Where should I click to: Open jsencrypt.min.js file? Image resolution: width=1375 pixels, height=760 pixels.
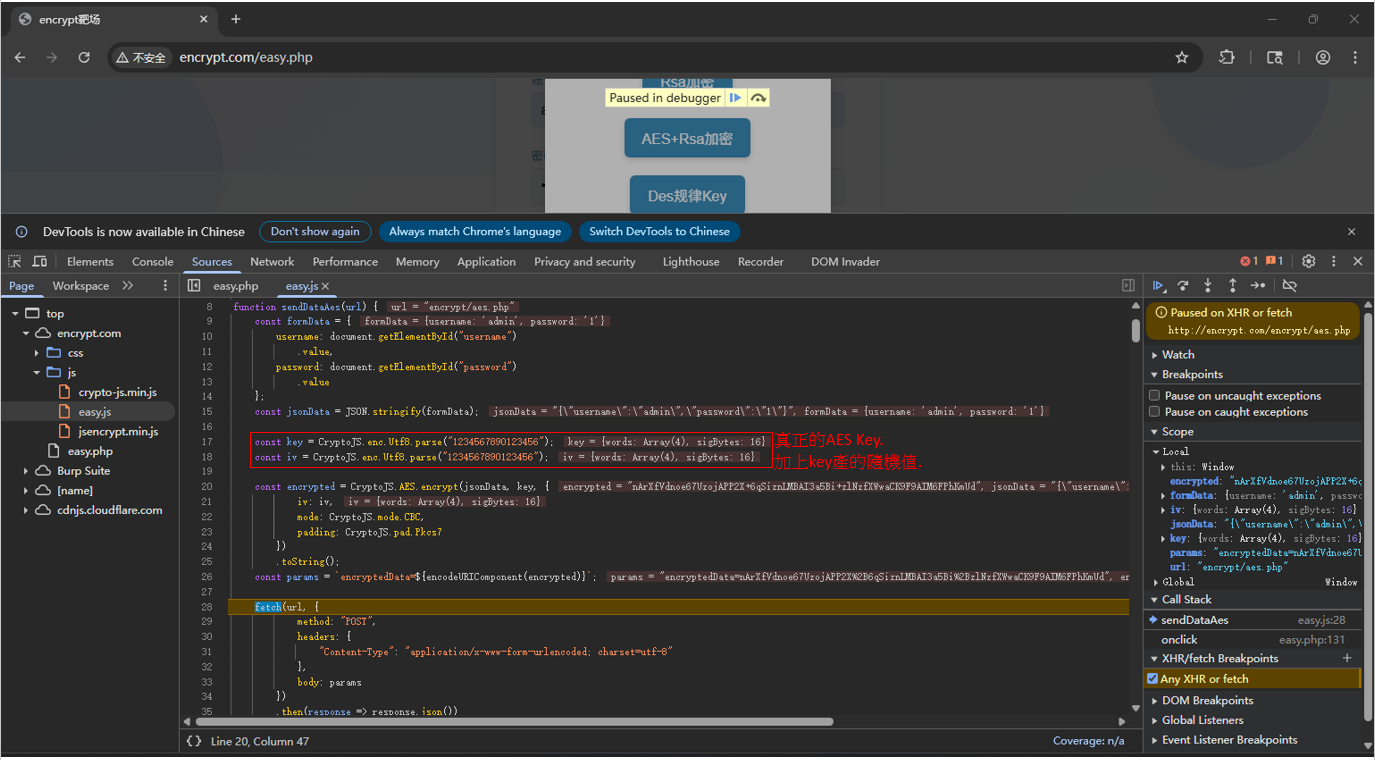117,431
